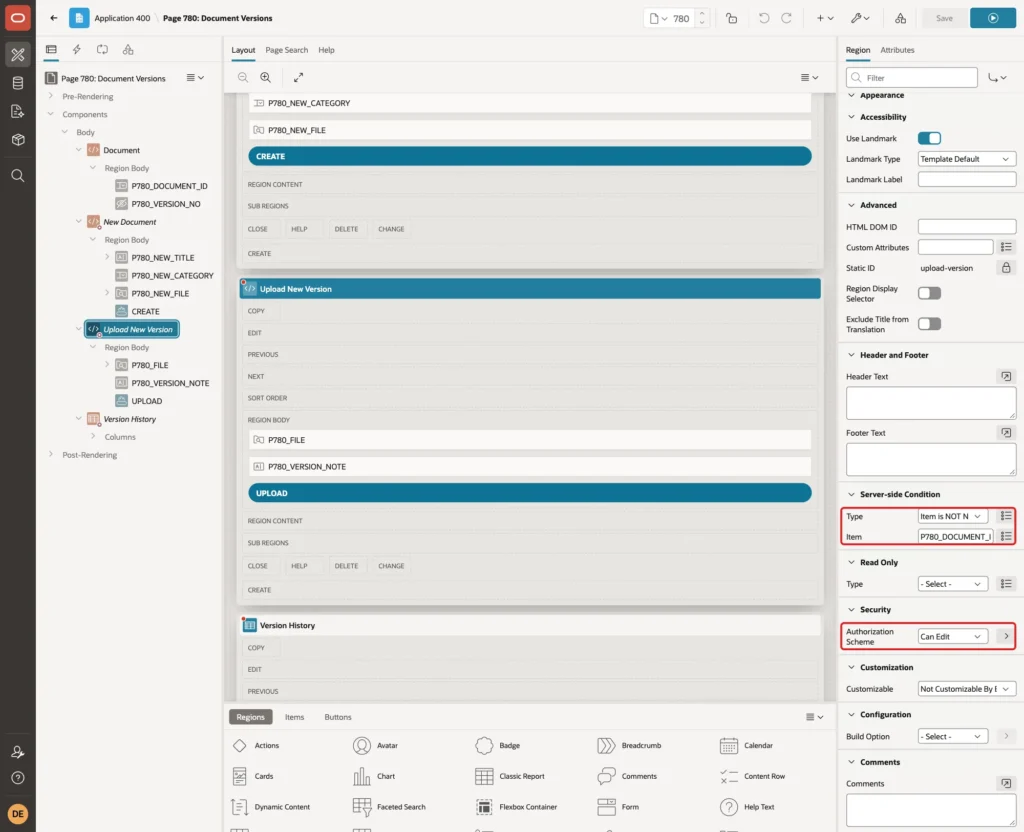Screen dimensions: 1024x832
Task: Open Shared Components tab in tree pane
Action: click(x=128, y=50)
